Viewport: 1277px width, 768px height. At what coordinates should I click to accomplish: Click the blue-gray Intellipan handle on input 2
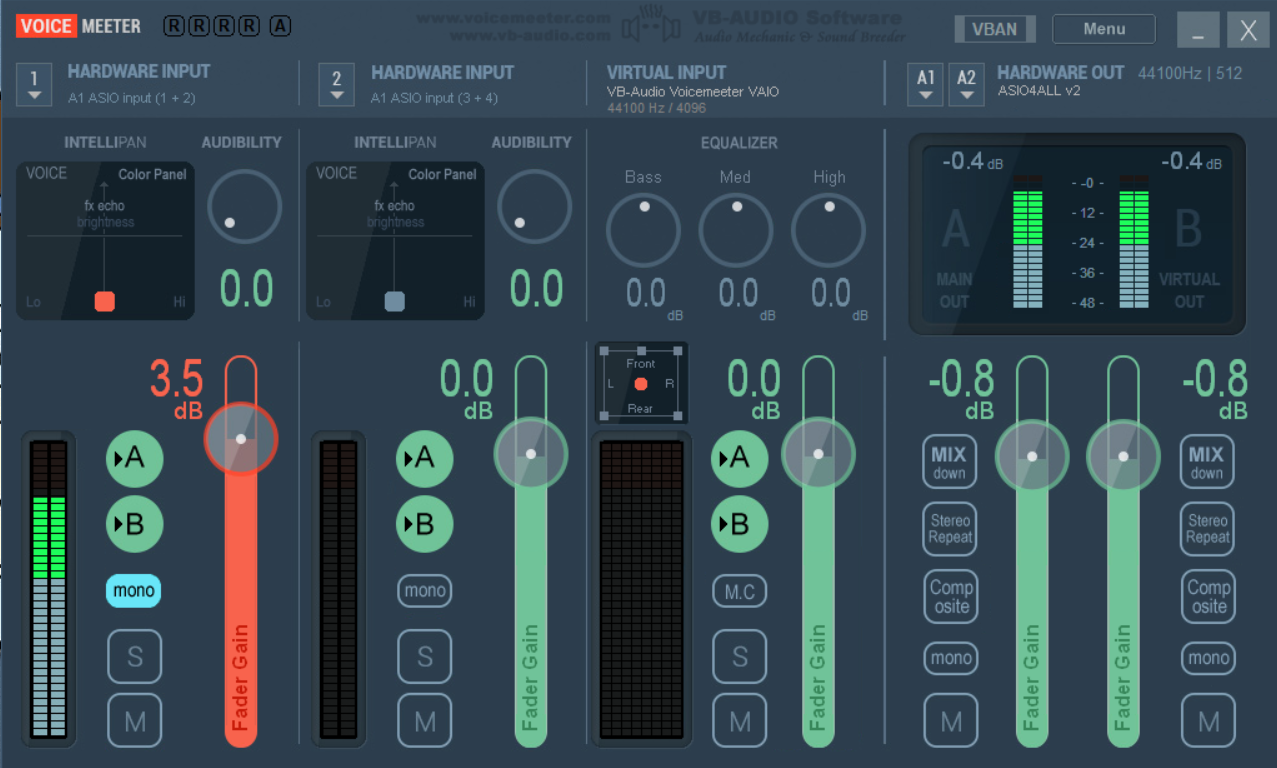pyautogui.click(x=395, y=301)
